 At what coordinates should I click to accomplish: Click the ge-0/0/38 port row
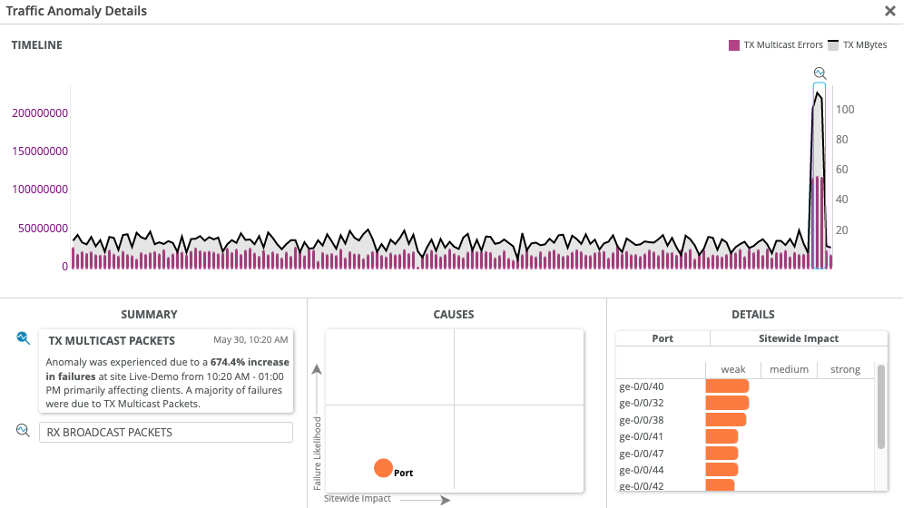642,420
